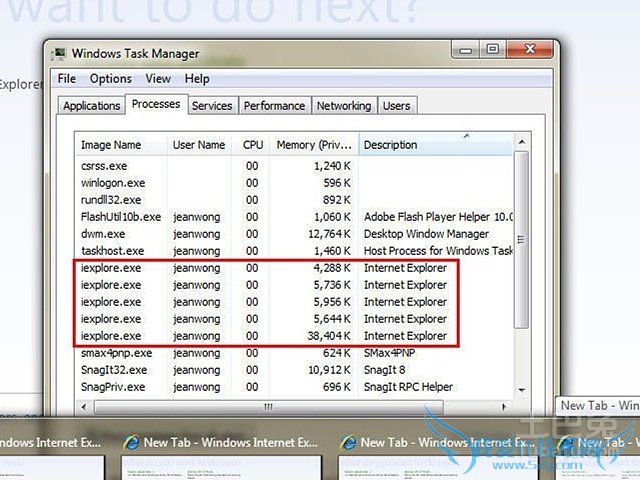Image resolution: width=640 pixels, height=480 pixels.
Task: Click the SnagIt RPC Helper description
Action: click(x=408, y=387)
